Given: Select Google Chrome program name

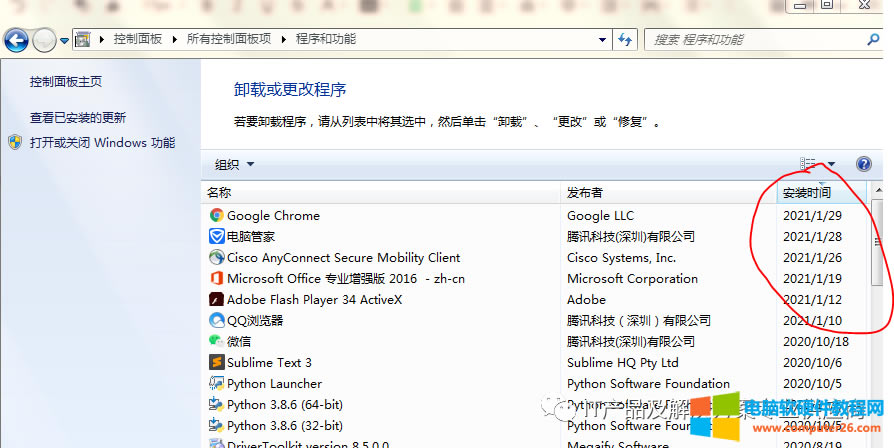Looking at the screenshot, I should (273, 215).
